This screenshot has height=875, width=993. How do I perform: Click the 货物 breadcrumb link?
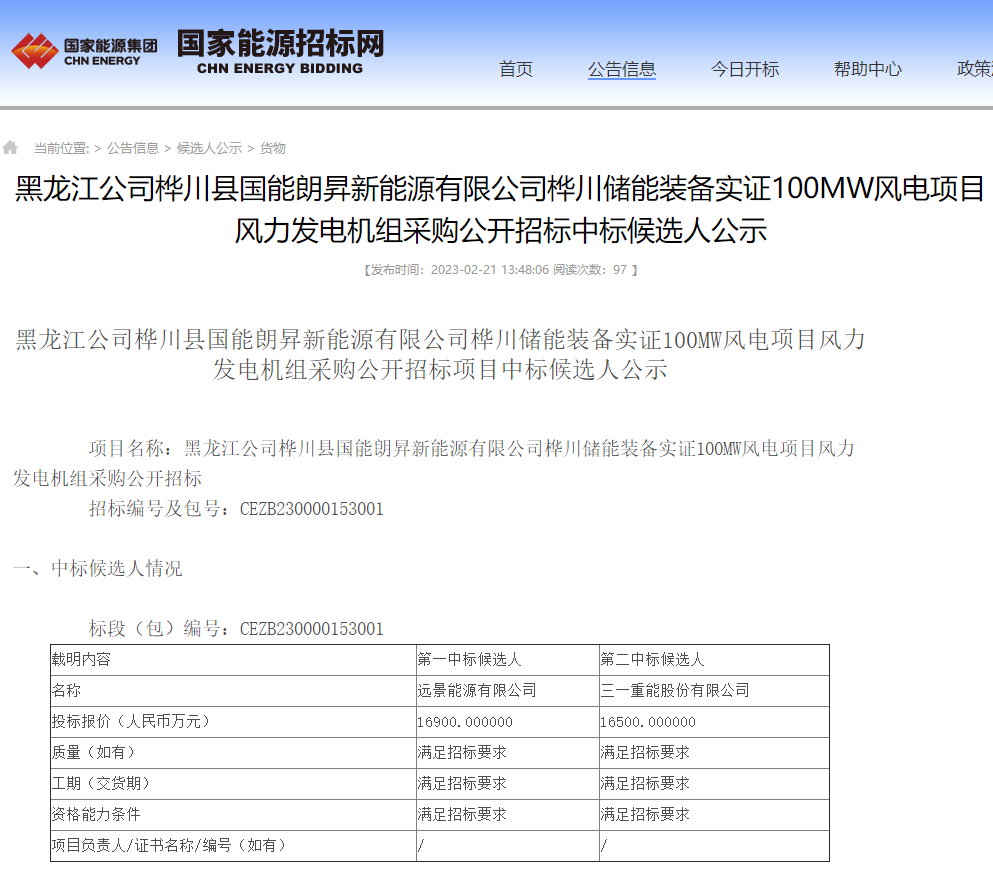273,148
